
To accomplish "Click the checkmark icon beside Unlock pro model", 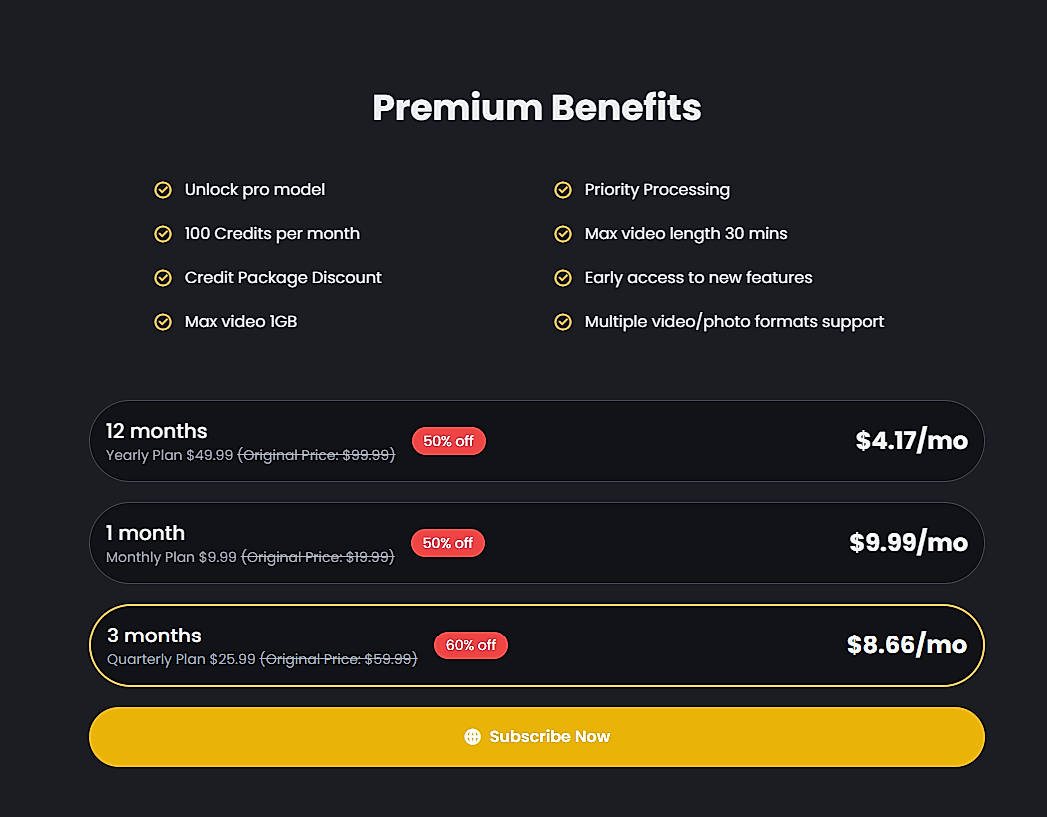I will (x=163, y=190).
